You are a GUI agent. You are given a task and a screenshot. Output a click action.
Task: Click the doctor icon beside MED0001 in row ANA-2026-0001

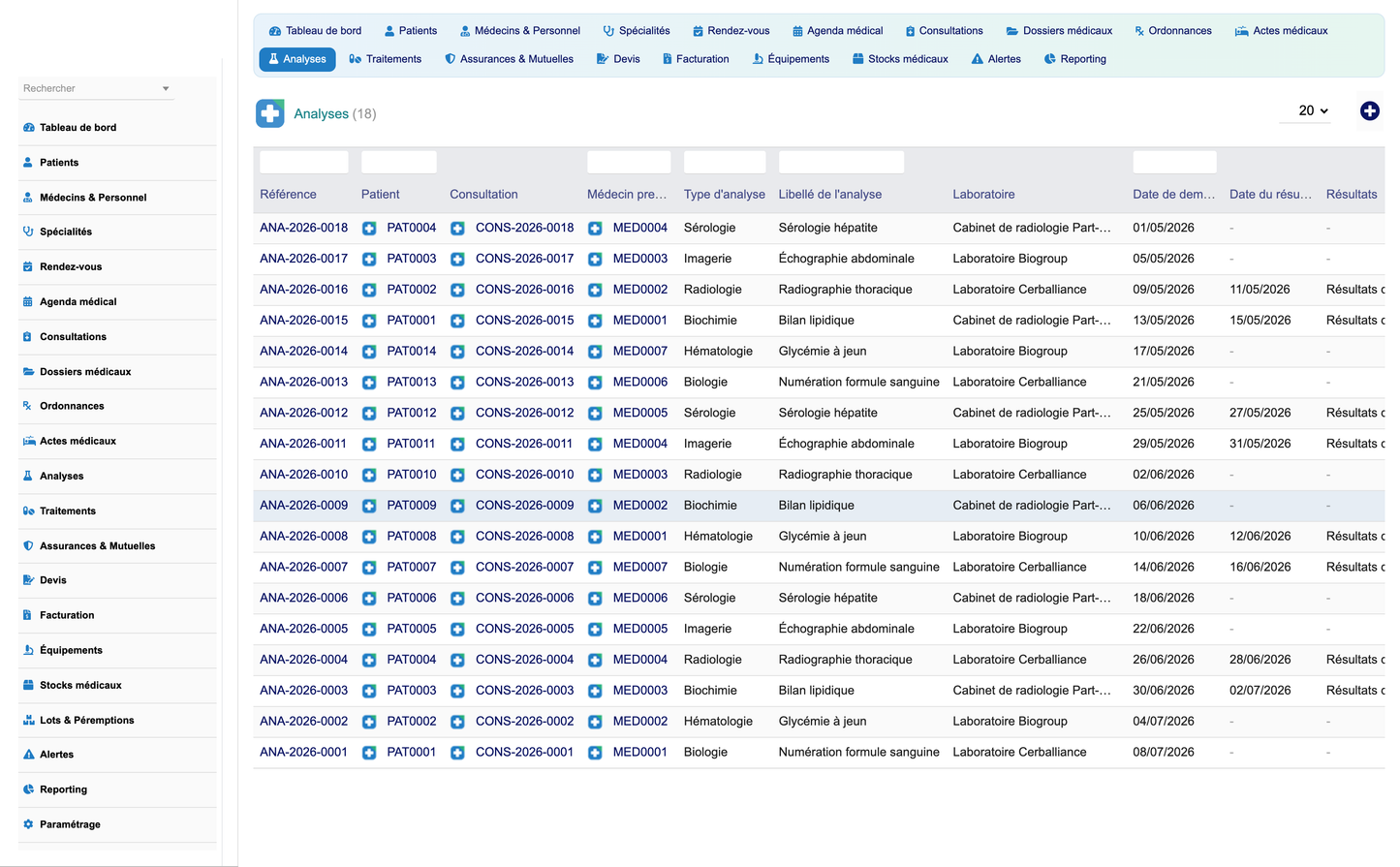(595, 753)
